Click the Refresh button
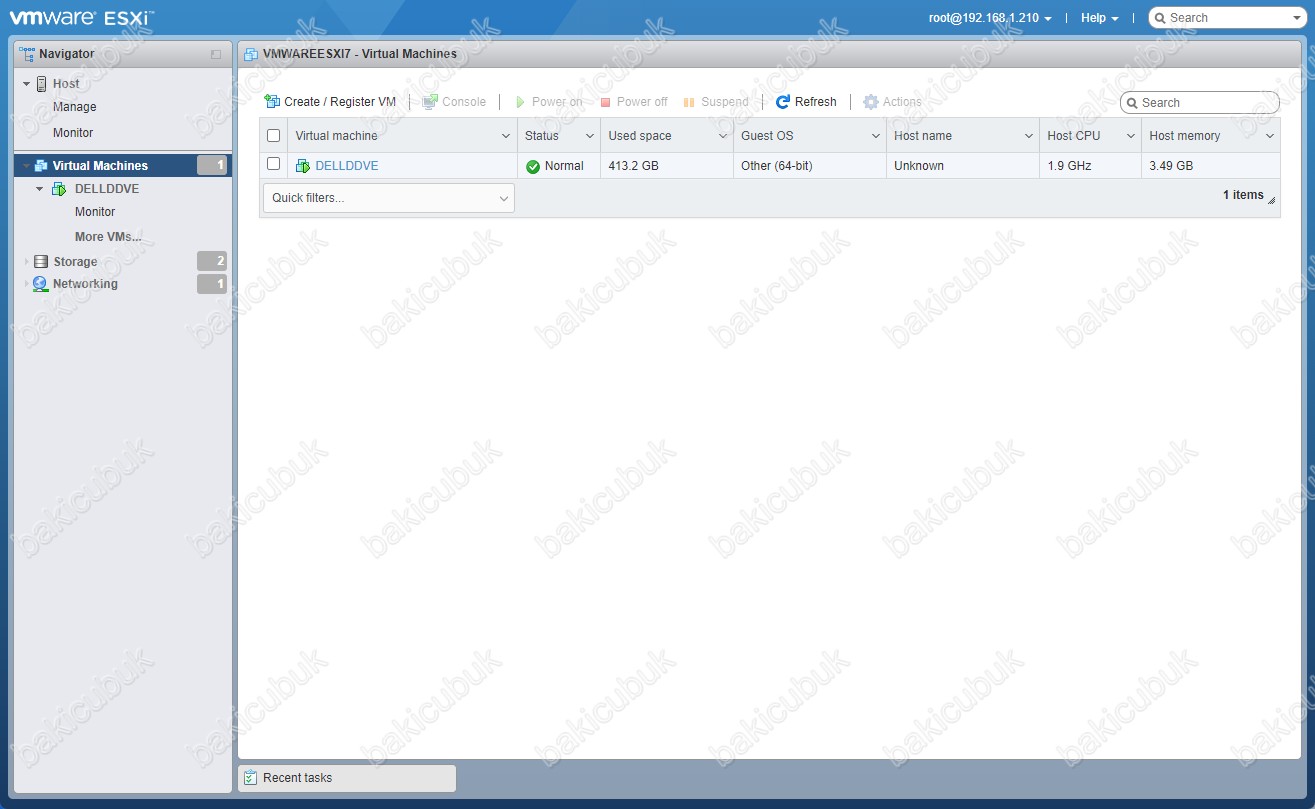 click(806, 102)
